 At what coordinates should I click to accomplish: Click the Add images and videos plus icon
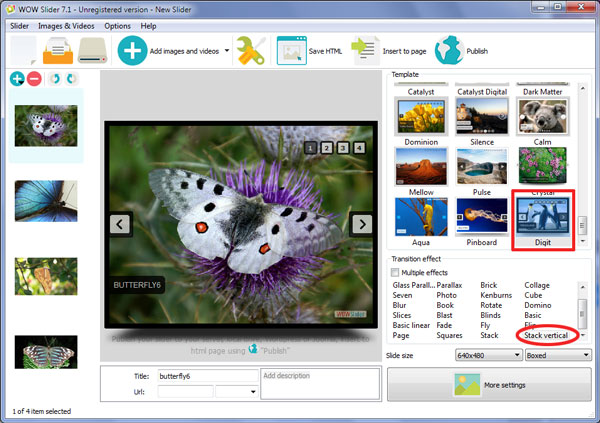[132, 51]
